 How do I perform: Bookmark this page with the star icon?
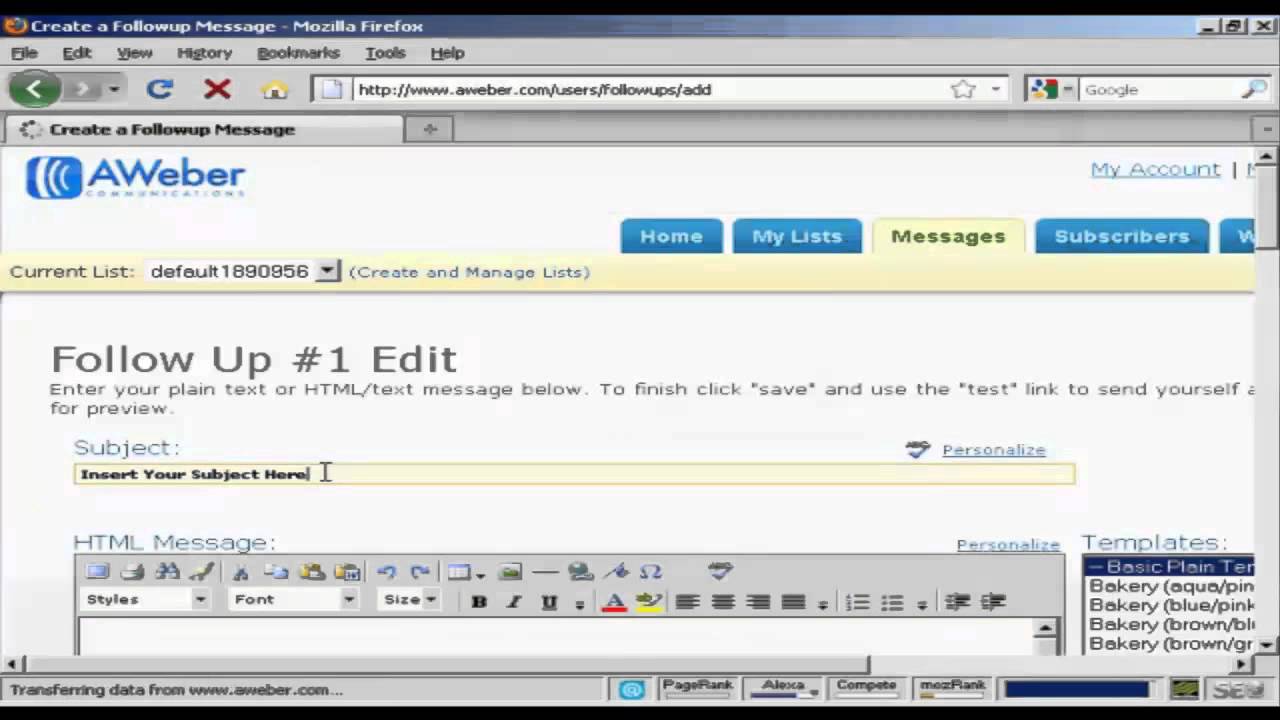coord(963,89)
